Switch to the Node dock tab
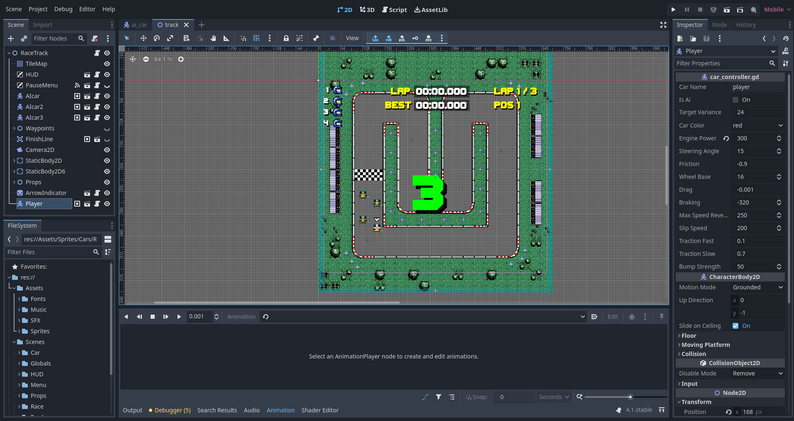 [719, 25]
